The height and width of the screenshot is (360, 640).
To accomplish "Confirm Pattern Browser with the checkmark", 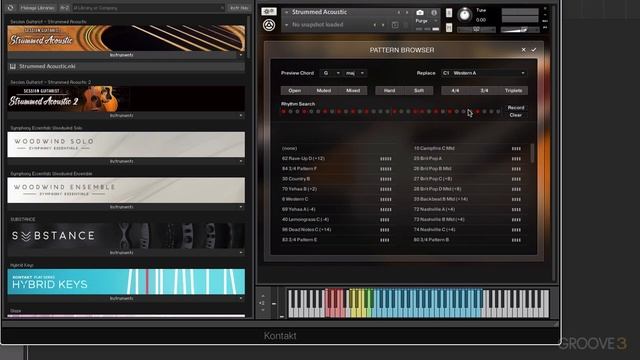I will (533, 50).
